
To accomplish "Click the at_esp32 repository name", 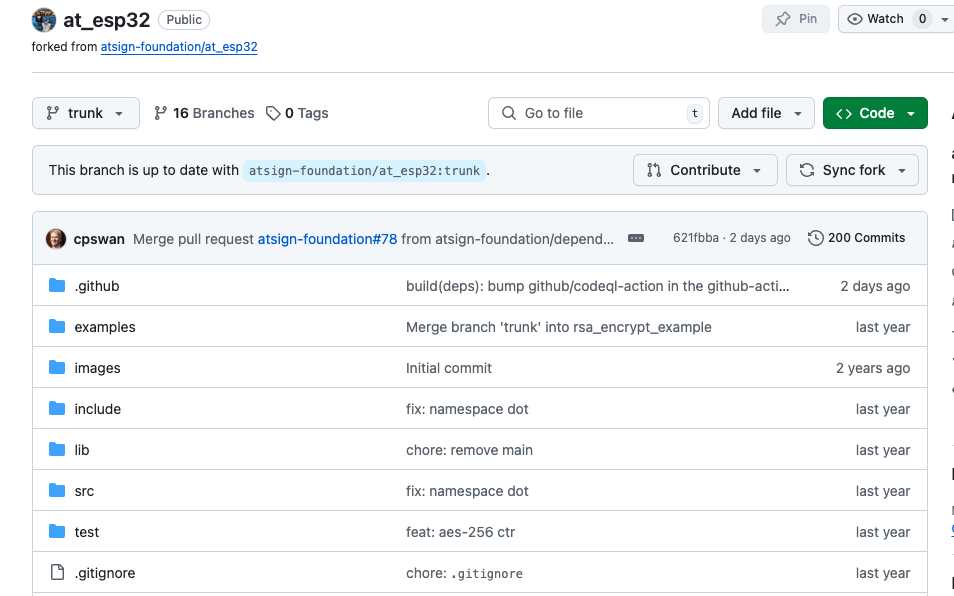I will pos(106,20).
